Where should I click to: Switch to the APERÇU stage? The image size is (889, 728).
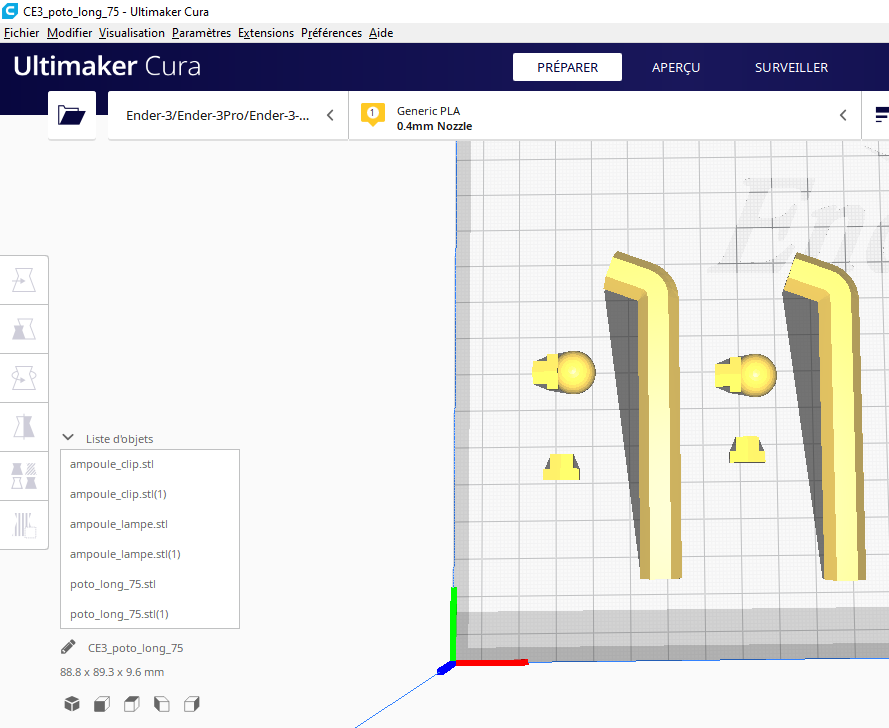(676, 67)
